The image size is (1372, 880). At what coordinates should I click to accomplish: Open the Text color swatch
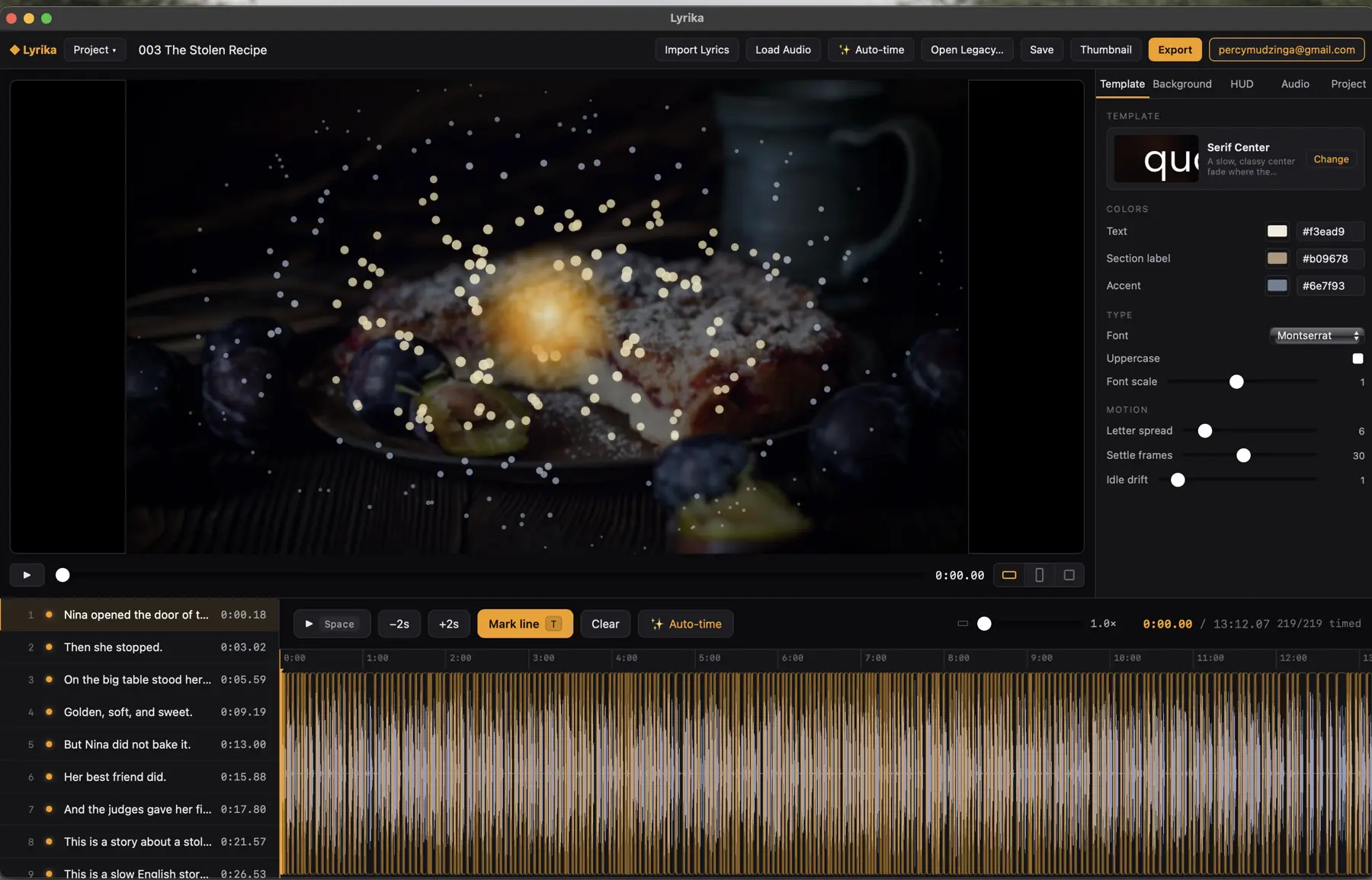point(1277,231)
